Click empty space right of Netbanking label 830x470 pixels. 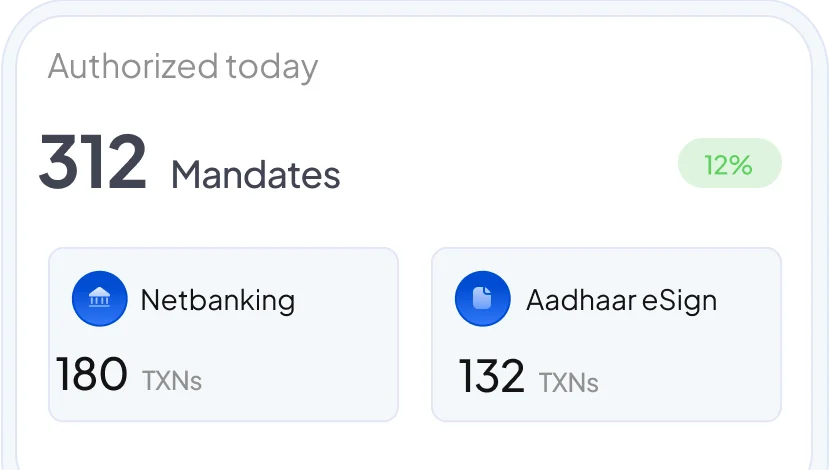tap(345, 300)
